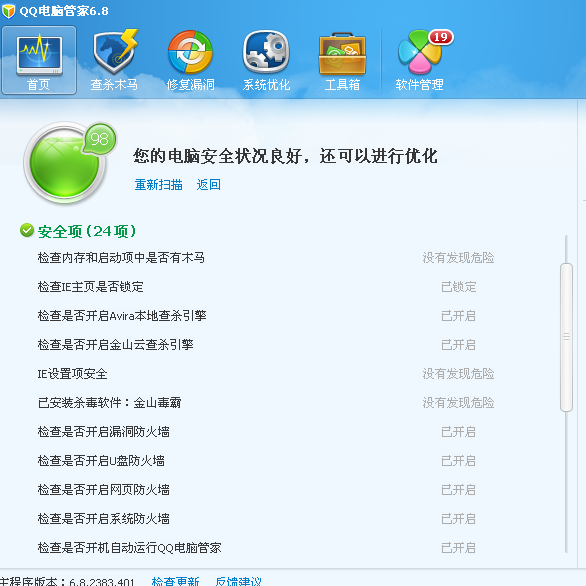This screenshot has width=586, height=586.
Task: Select row 检查是否开启网页防火墙
Action: (x=266, y=490)
